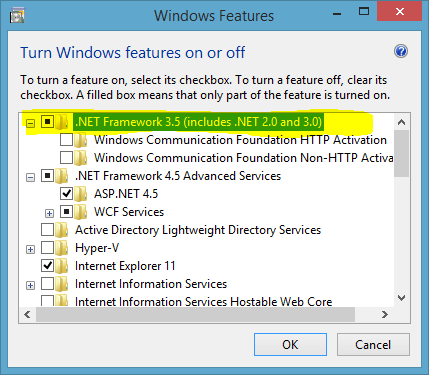Select Windows Communication Foundation HTTP Activation label

pyautogui.click(x=240, y=140)
